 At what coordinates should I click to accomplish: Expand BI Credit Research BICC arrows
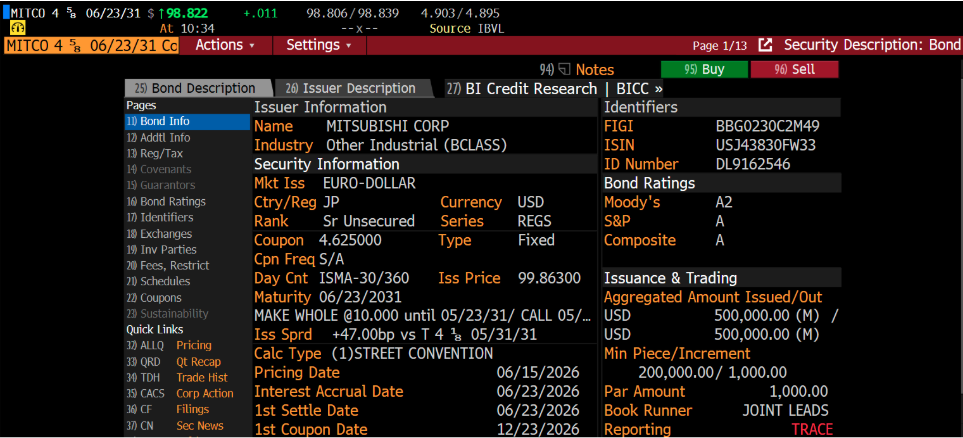pos(658,88)
